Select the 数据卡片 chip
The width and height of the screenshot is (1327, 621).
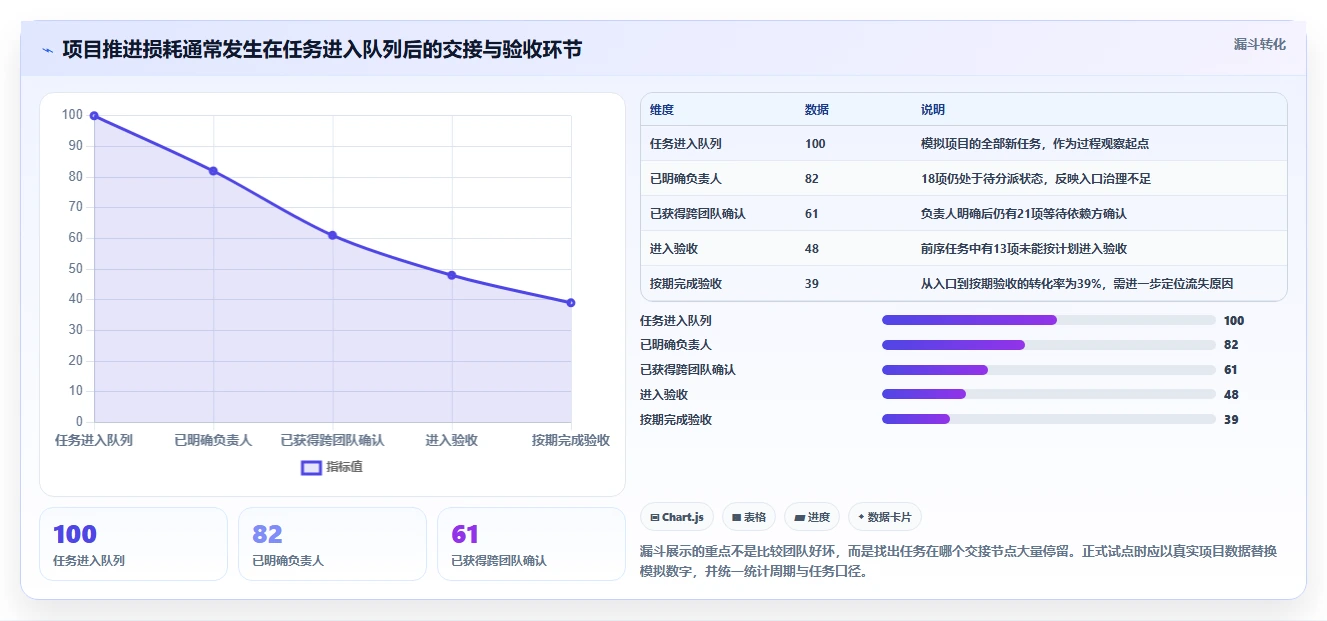pyautogui.click(x=885, y=517)
